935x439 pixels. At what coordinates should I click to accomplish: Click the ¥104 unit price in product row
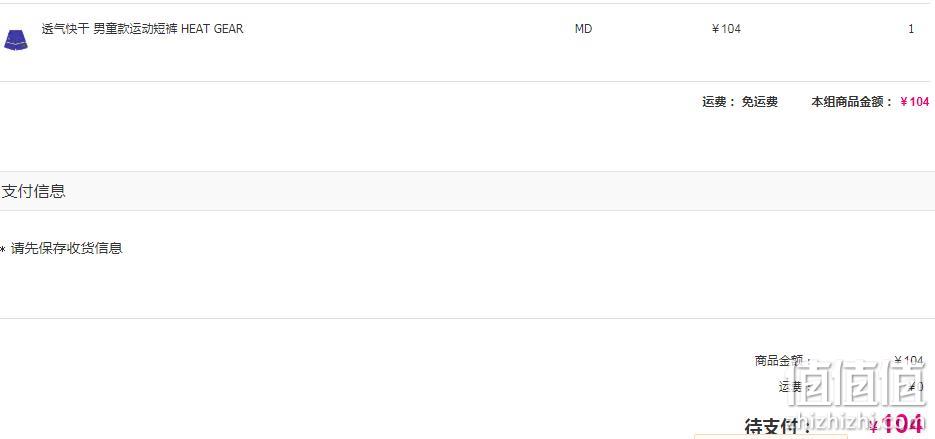726,29
